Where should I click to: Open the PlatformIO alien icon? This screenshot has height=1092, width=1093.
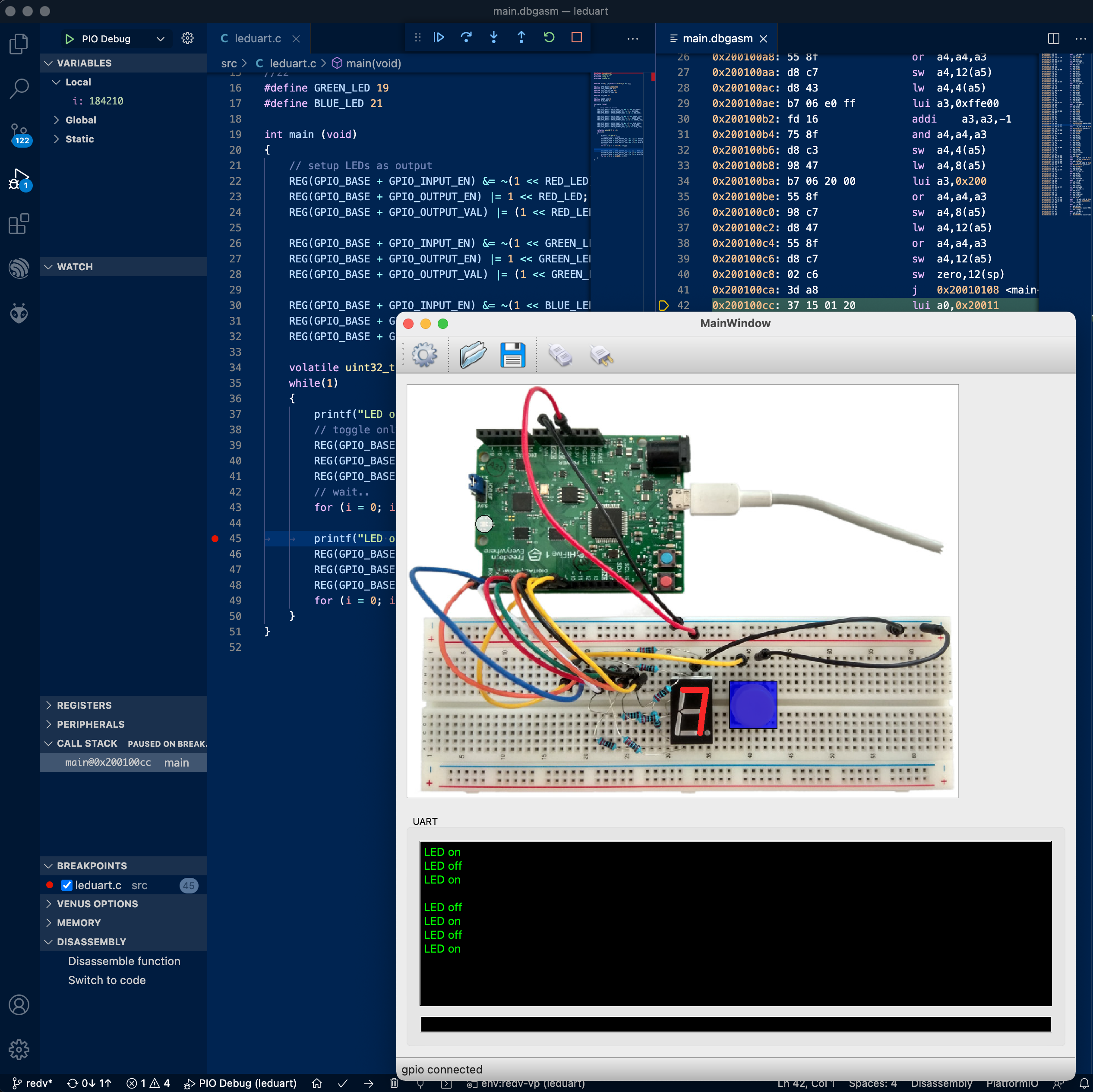pos(19,313)
